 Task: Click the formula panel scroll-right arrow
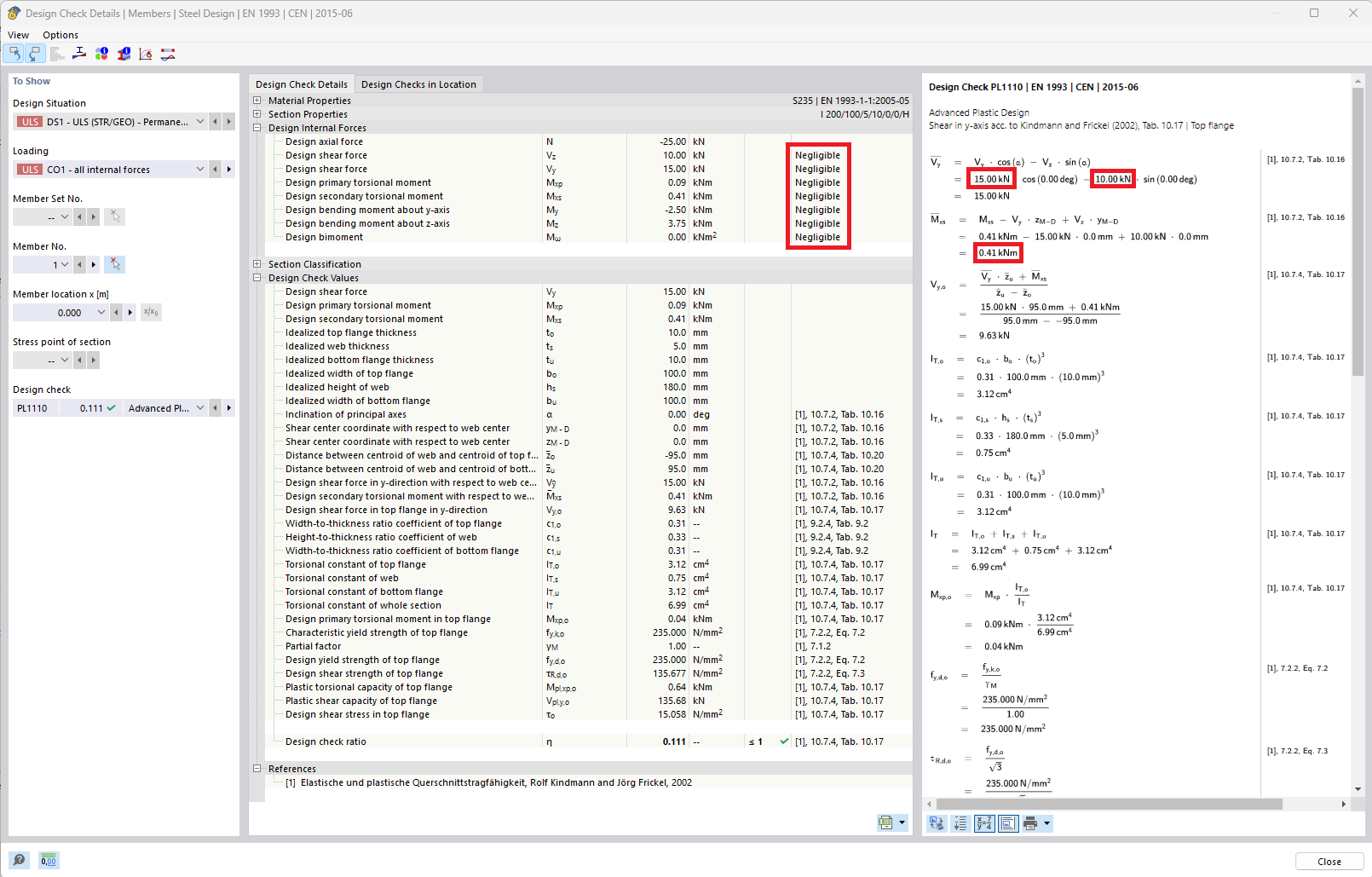pyautogui.click(x=1344, y=804)
